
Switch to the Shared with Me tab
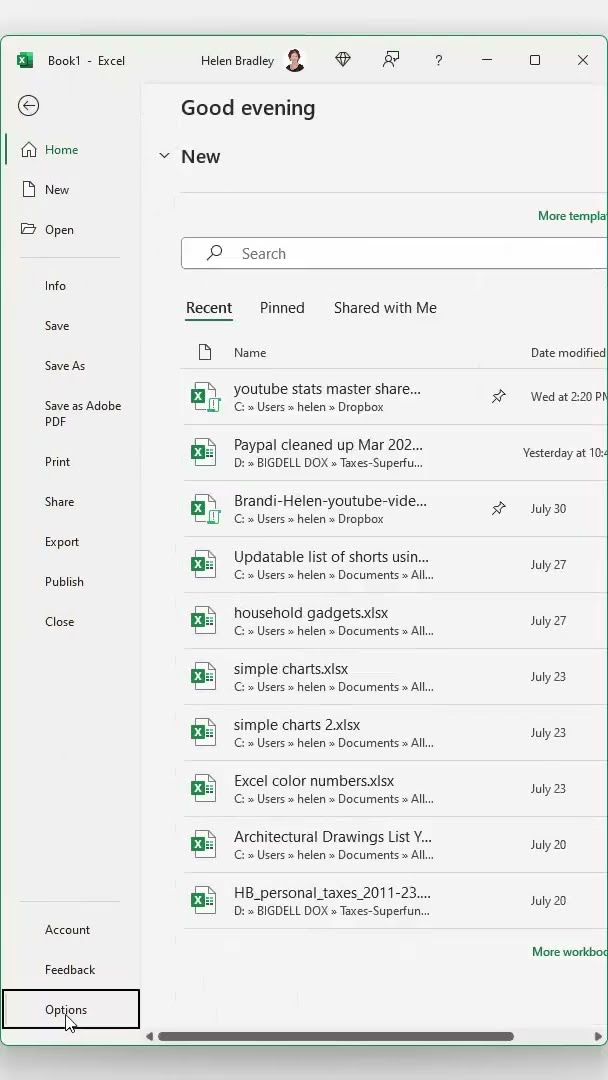[x=385, y=308]
